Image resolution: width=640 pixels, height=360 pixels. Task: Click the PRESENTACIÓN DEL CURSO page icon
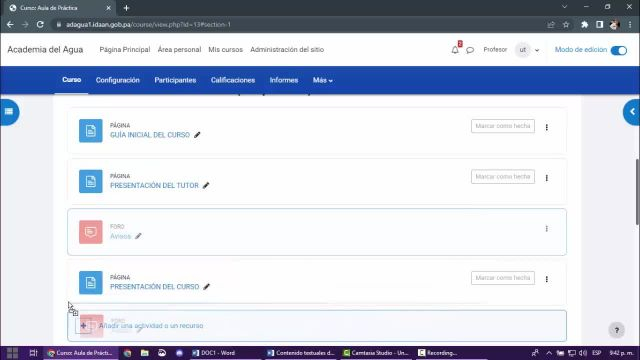pos(91,282)
